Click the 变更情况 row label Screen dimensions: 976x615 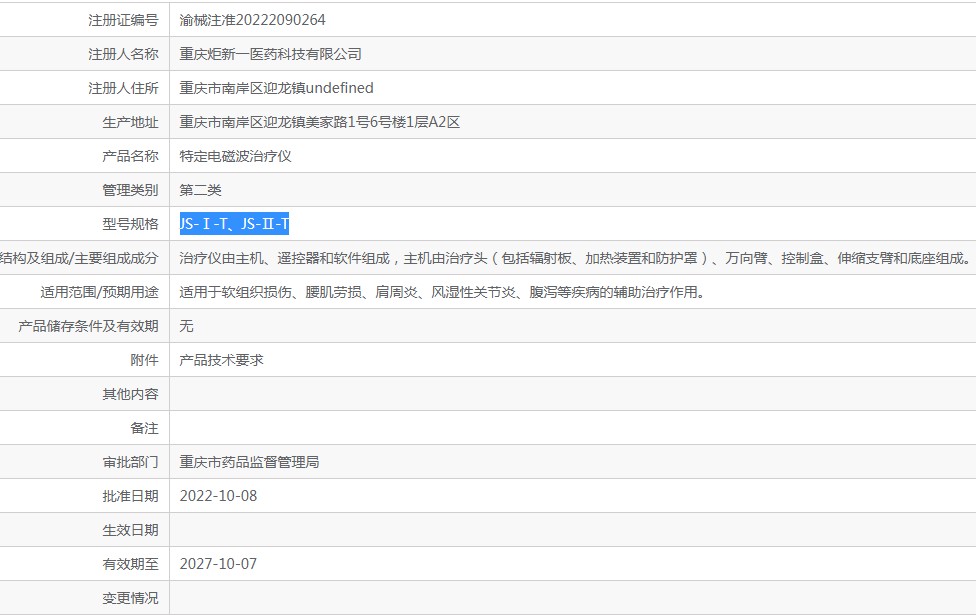pos(130,598)
